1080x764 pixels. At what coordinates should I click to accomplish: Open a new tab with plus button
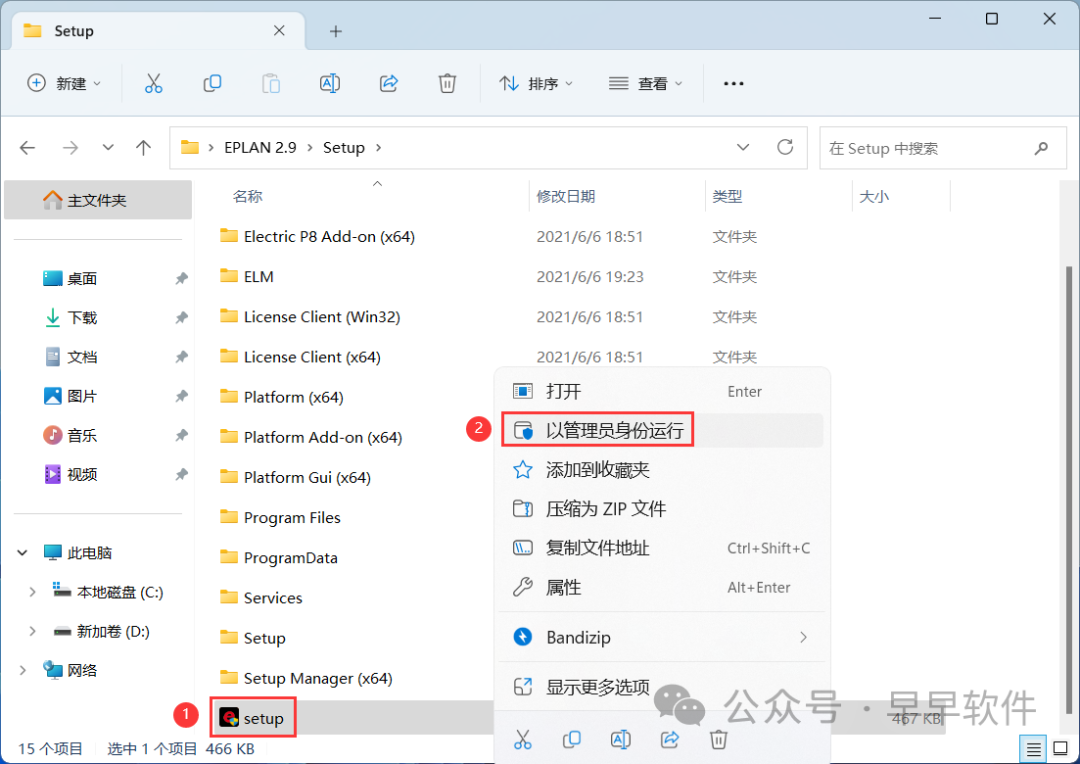coord(336,31)
